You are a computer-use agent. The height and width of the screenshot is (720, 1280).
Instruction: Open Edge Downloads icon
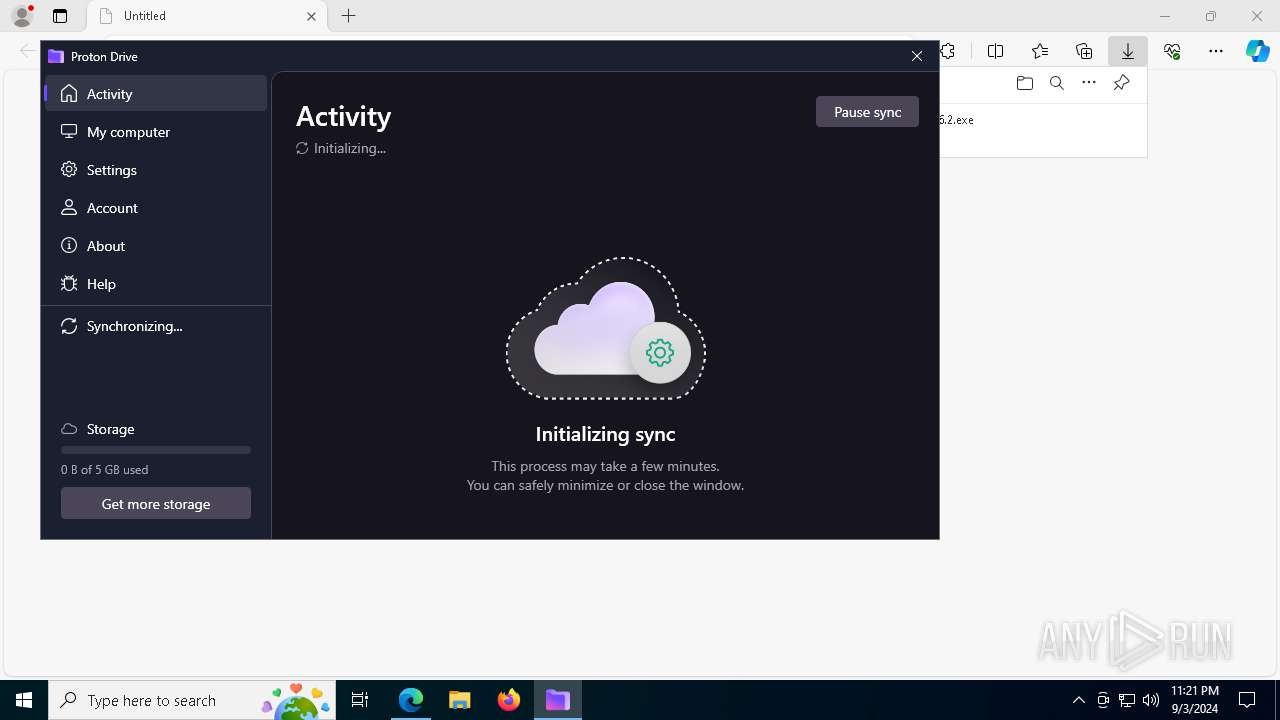tap(1128, 51)
